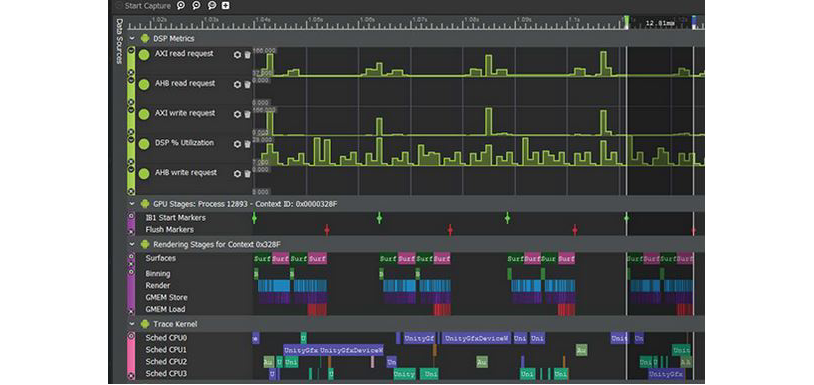Screen dimensions: 814x385
Task: Select UnityGfxDeviceW block on Sched CPU1
Action: (351, 351)
